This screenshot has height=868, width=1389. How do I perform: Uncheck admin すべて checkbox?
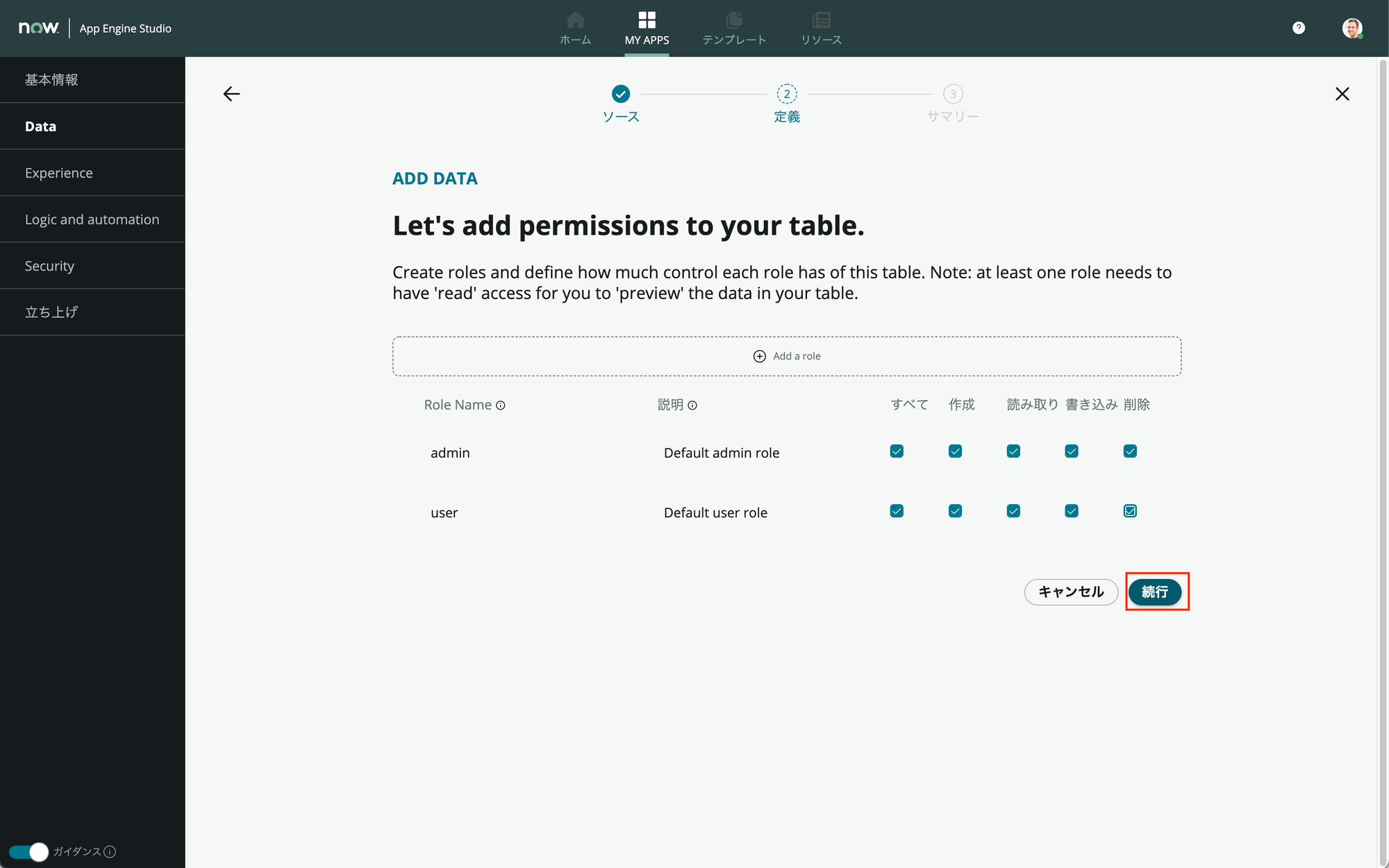(897, 451)
